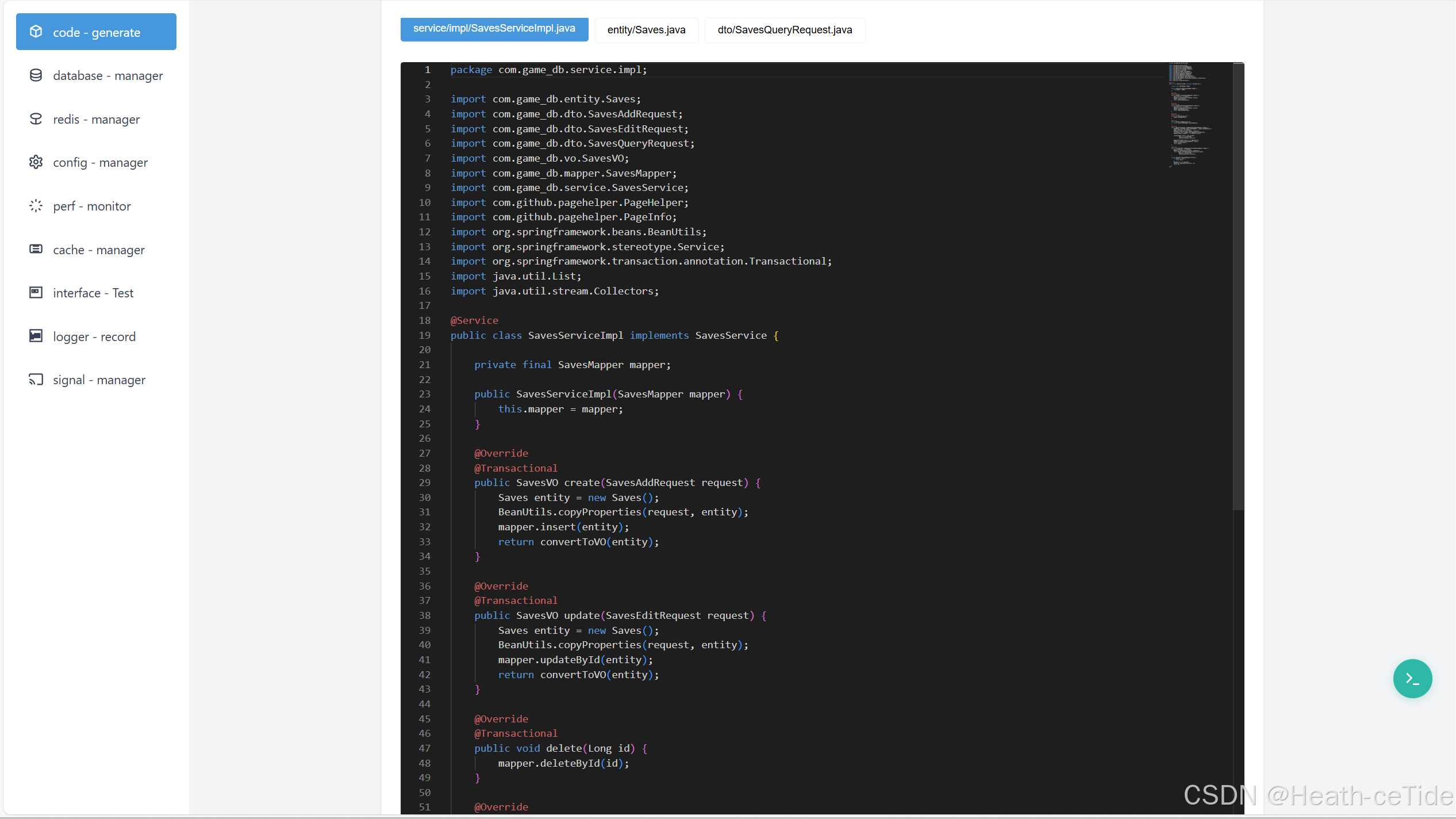1456x819 pixels.
Task: Click the redis-manager icon in the sidebar
Action: 36,119
